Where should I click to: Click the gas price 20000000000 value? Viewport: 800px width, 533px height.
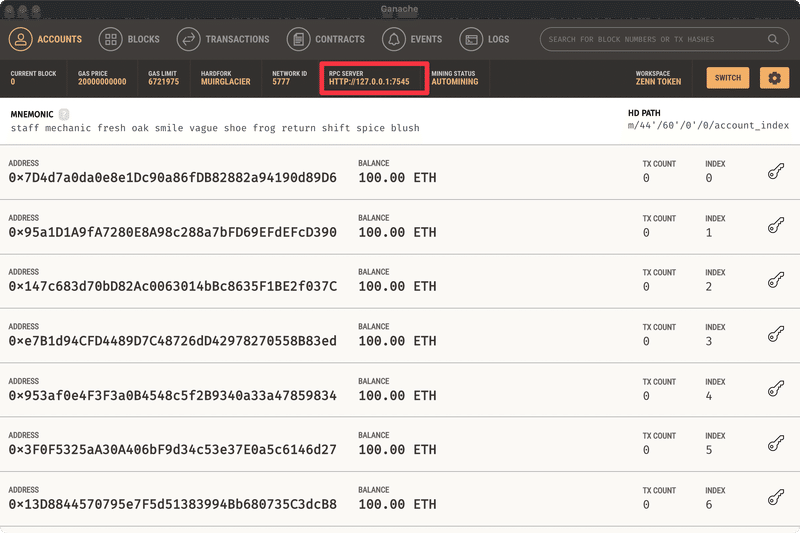point(102,82)
